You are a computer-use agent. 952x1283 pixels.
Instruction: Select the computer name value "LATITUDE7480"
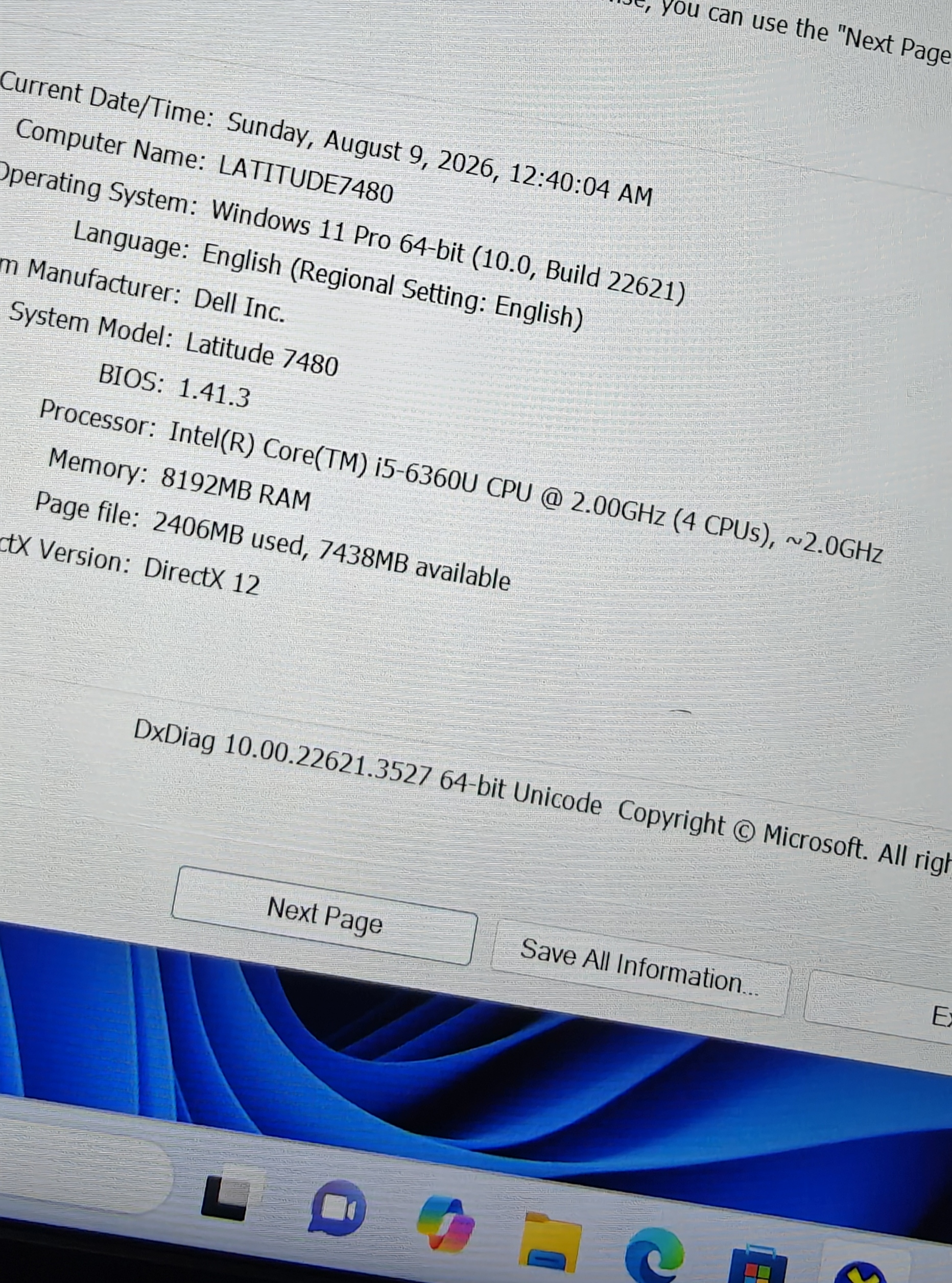(306, 179)
